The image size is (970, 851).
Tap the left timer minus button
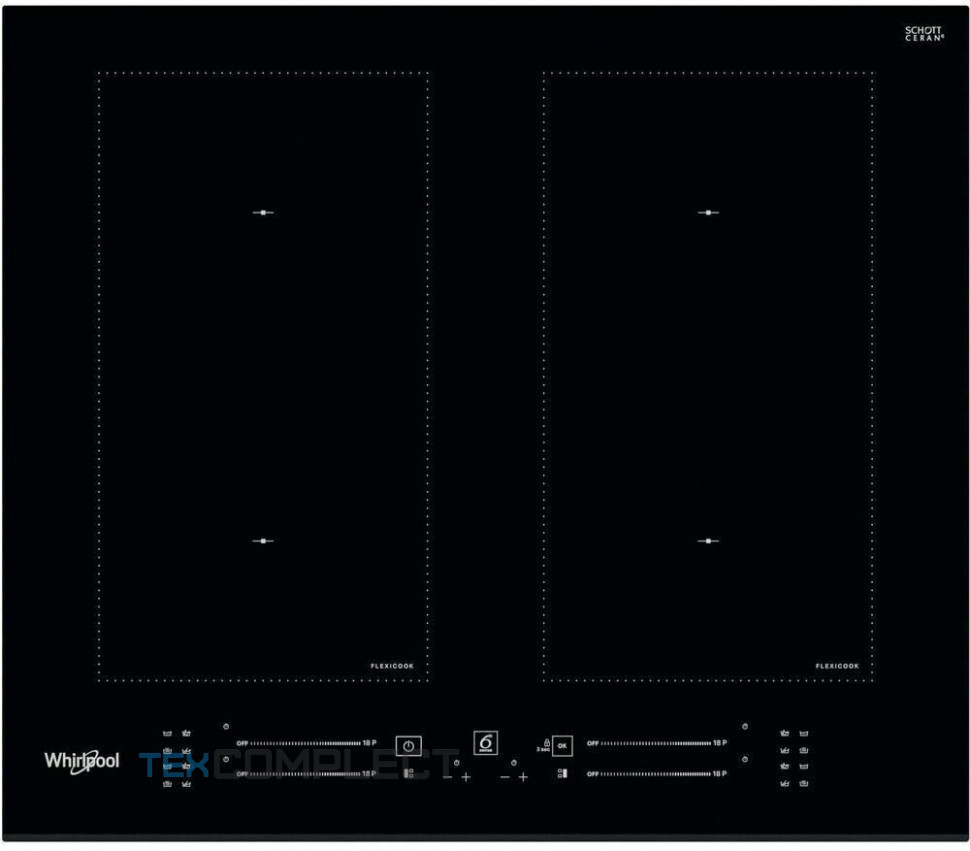448,777
